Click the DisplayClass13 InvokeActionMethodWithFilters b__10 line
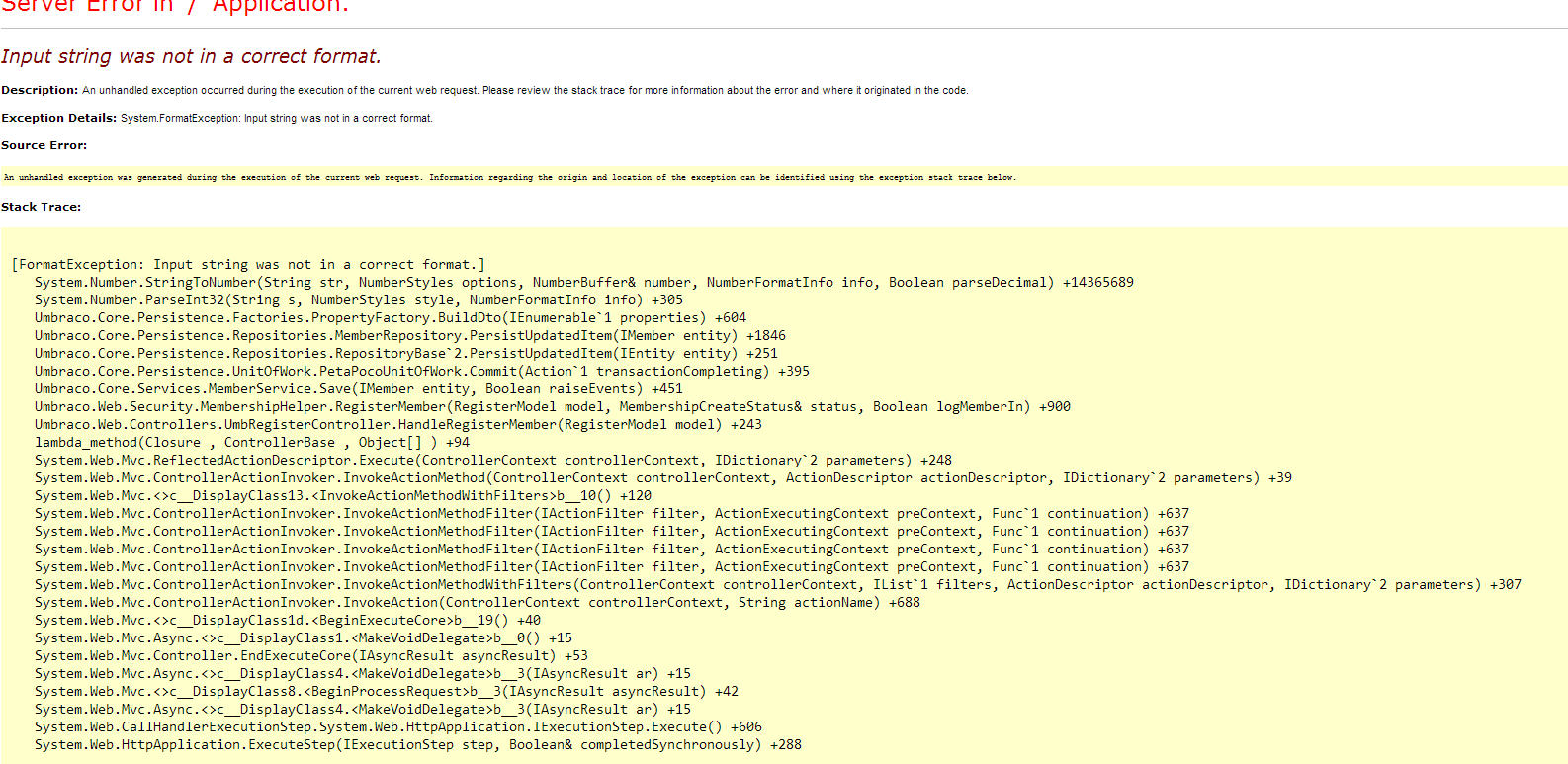The width and height of the screenshot is (1568, 764). (x=343, y=495)
